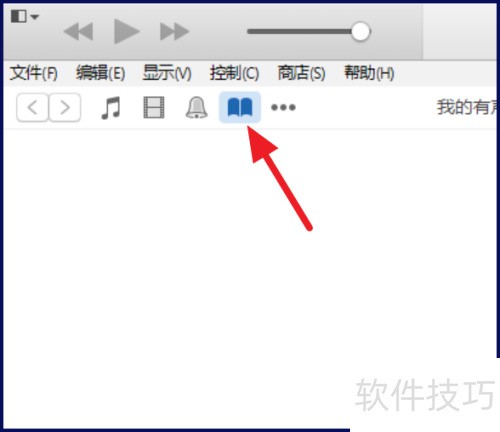Click the fast-forward next track button

tap(174, 32)
